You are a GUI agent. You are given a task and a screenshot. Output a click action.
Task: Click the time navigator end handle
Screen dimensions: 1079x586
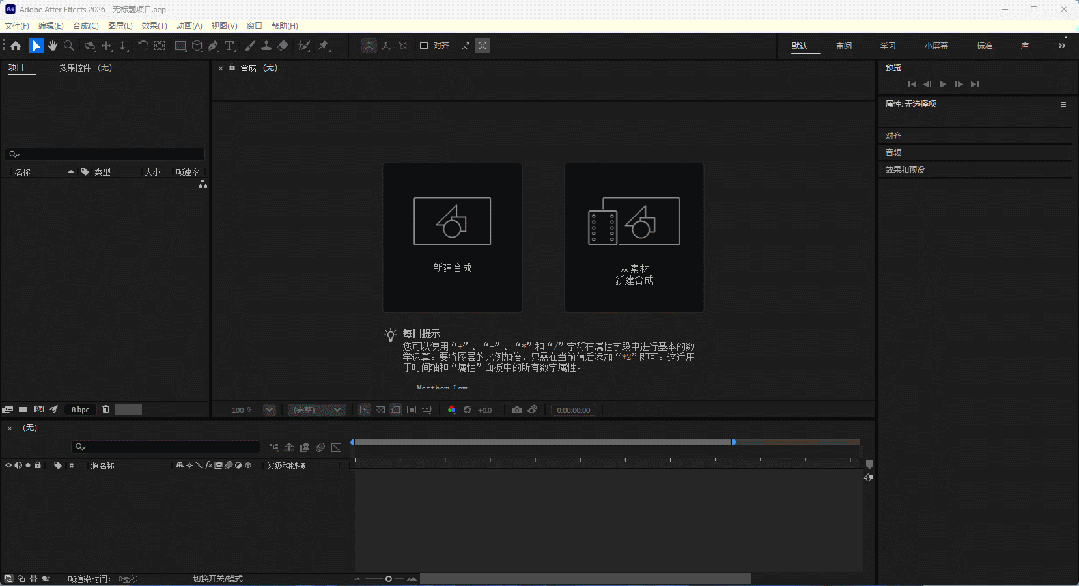pyautogui.click(x=734, y=442)
